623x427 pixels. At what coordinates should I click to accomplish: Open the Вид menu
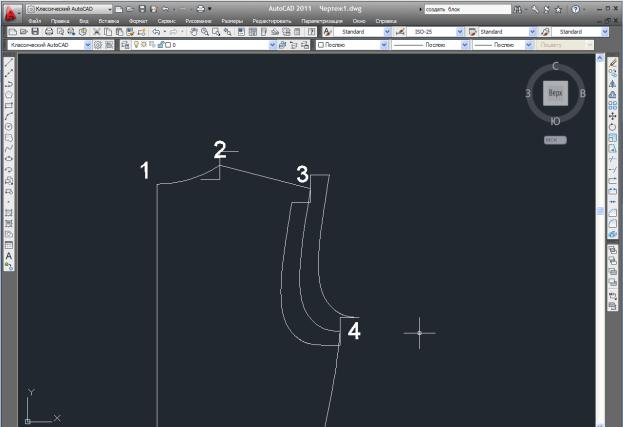coord(84,21)
